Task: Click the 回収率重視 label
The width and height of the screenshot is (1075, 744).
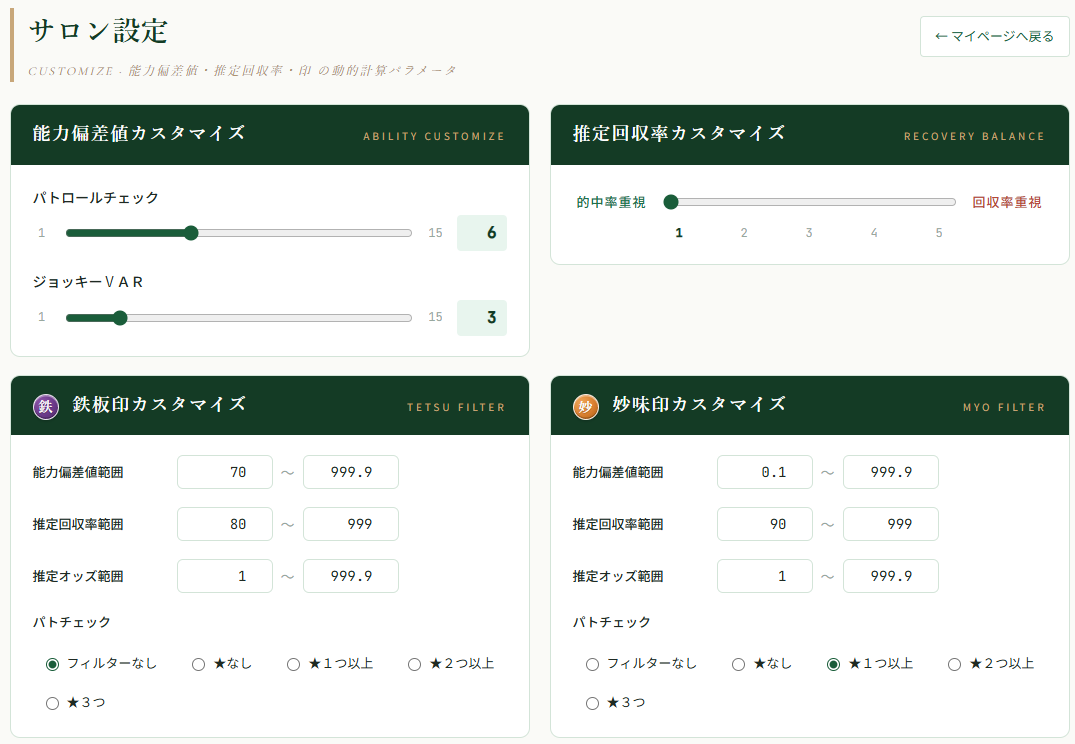Action: [1006, 202]
